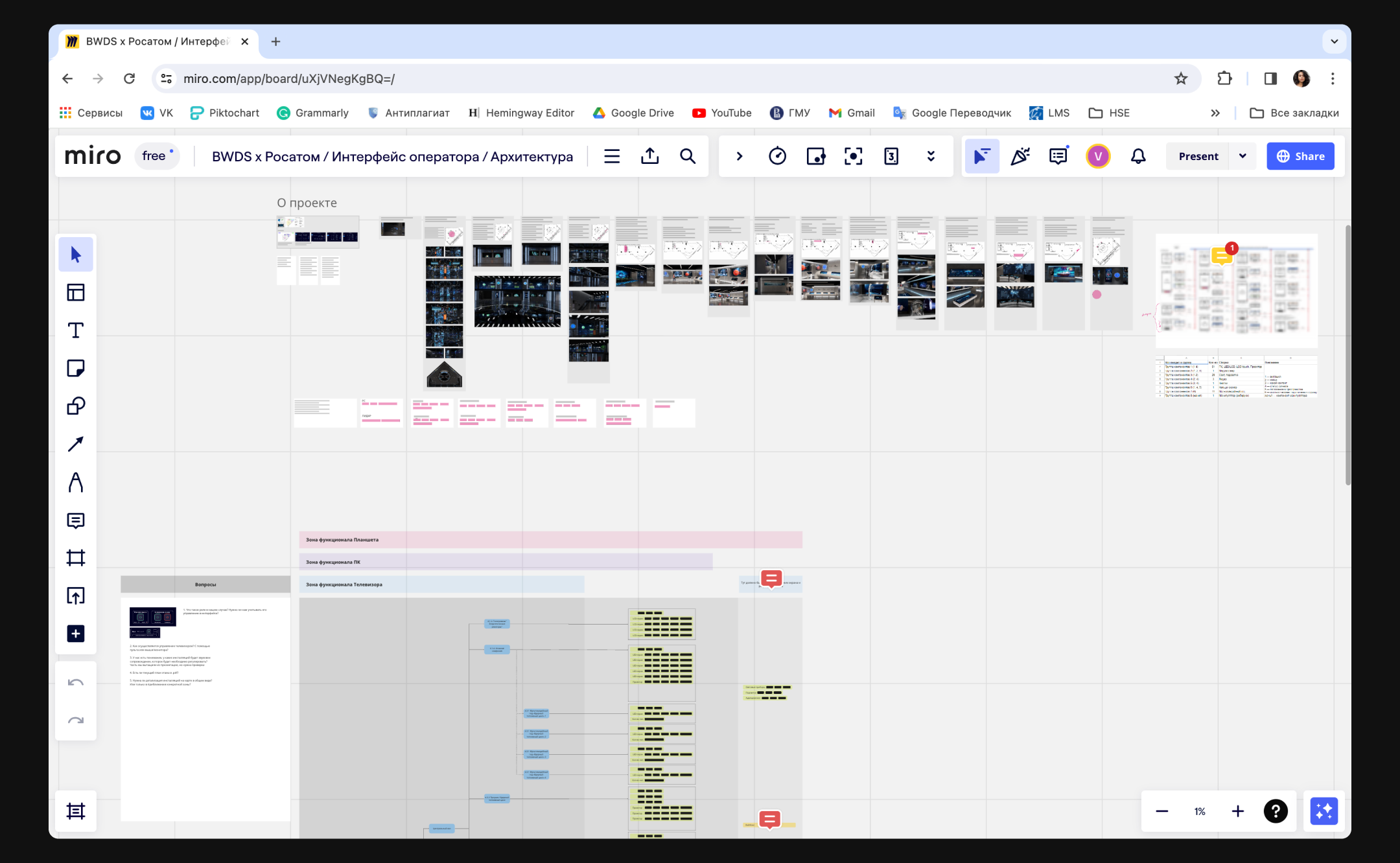The height and width of the screenshot is (863, 1400).
Task: Click the zoom in plus button
Action: point(1237,811)
